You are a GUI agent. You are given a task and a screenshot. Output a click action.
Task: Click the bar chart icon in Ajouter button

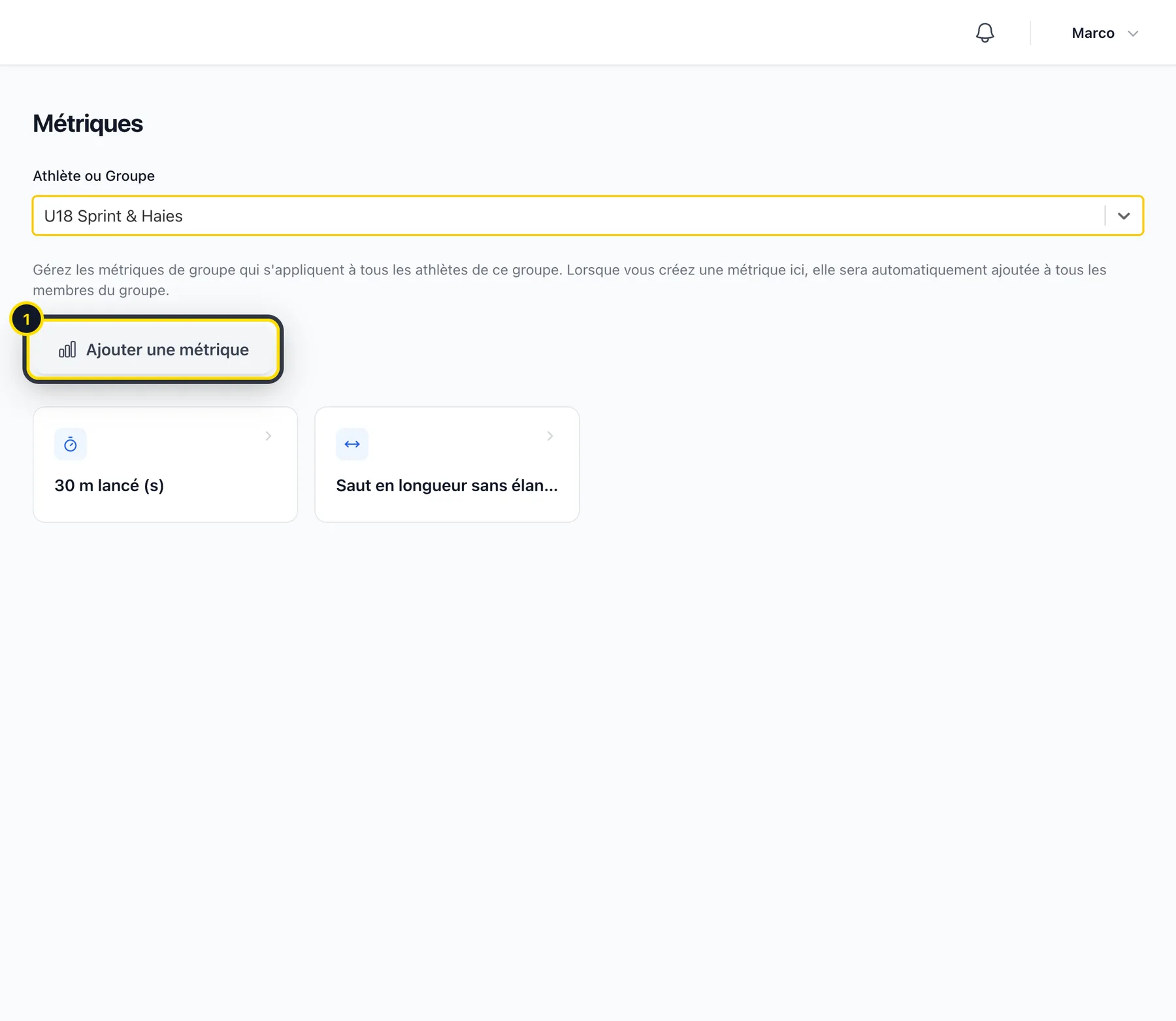pos(67,350)
